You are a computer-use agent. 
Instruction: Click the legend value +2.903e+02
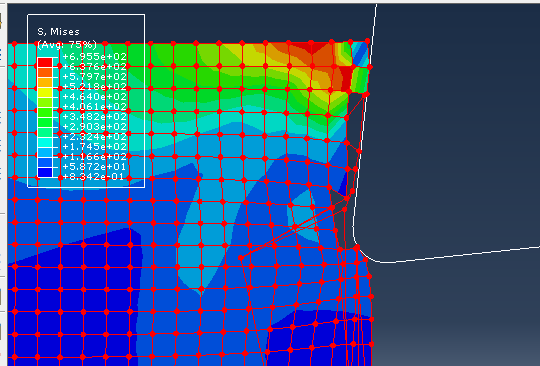95,126
